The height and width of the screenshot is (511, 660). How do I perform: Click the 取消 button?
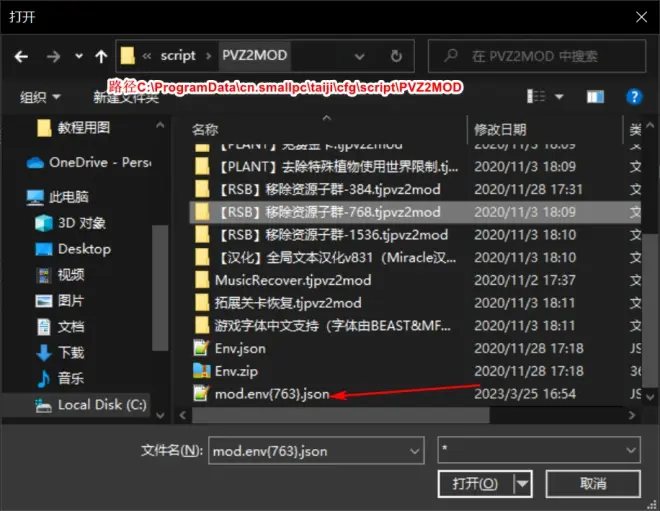[x=593, y=483]
